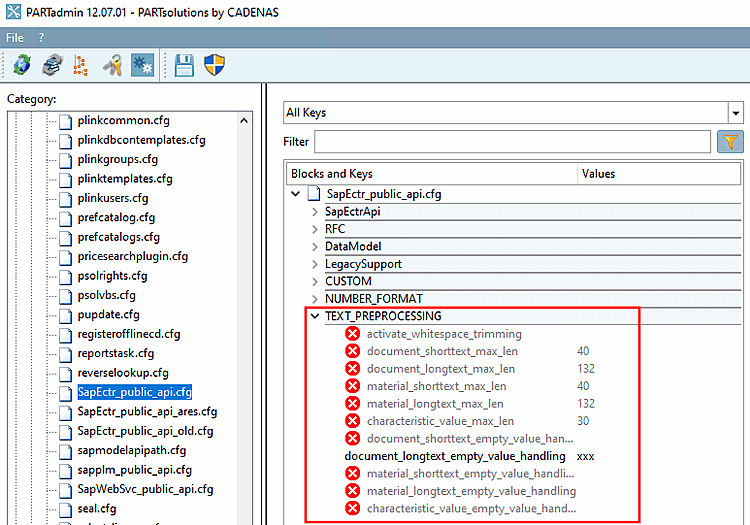This screenshot has height=525, width=750.
Task: Click red X icon beside characteristic_value_empty_value_hand...
Action: [x=353, y=508]
